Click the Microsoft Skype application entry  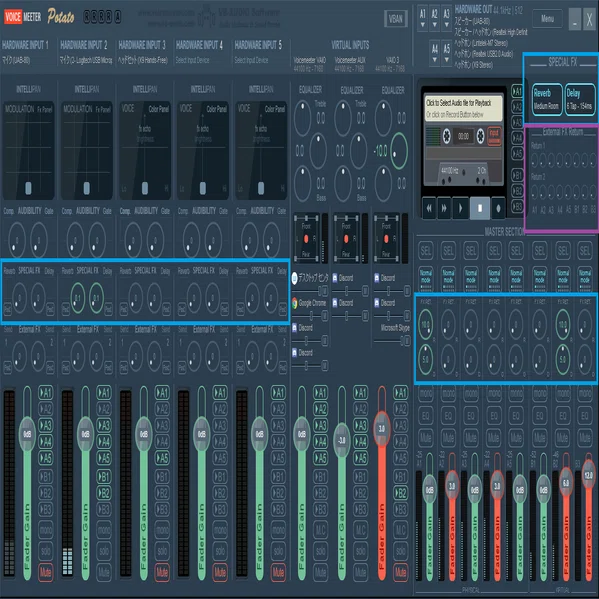395,328
